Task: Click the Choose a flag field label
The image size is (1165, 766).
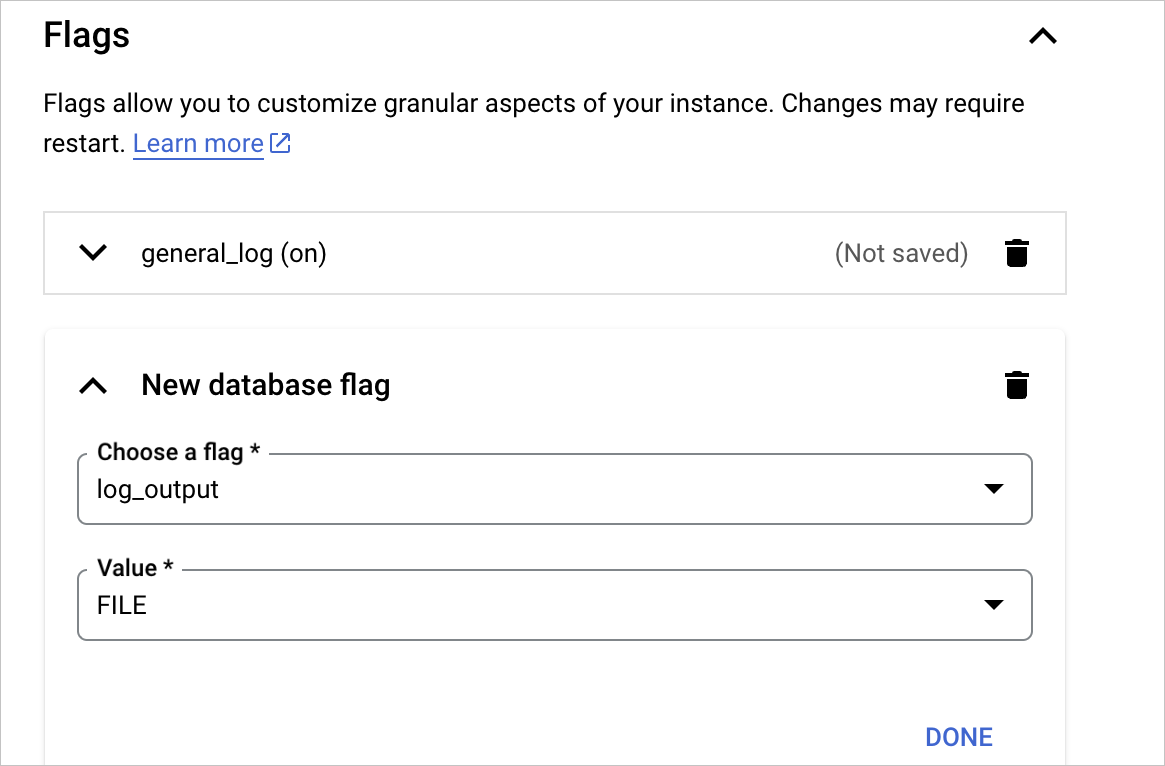Action: click(x=178, y=452)
